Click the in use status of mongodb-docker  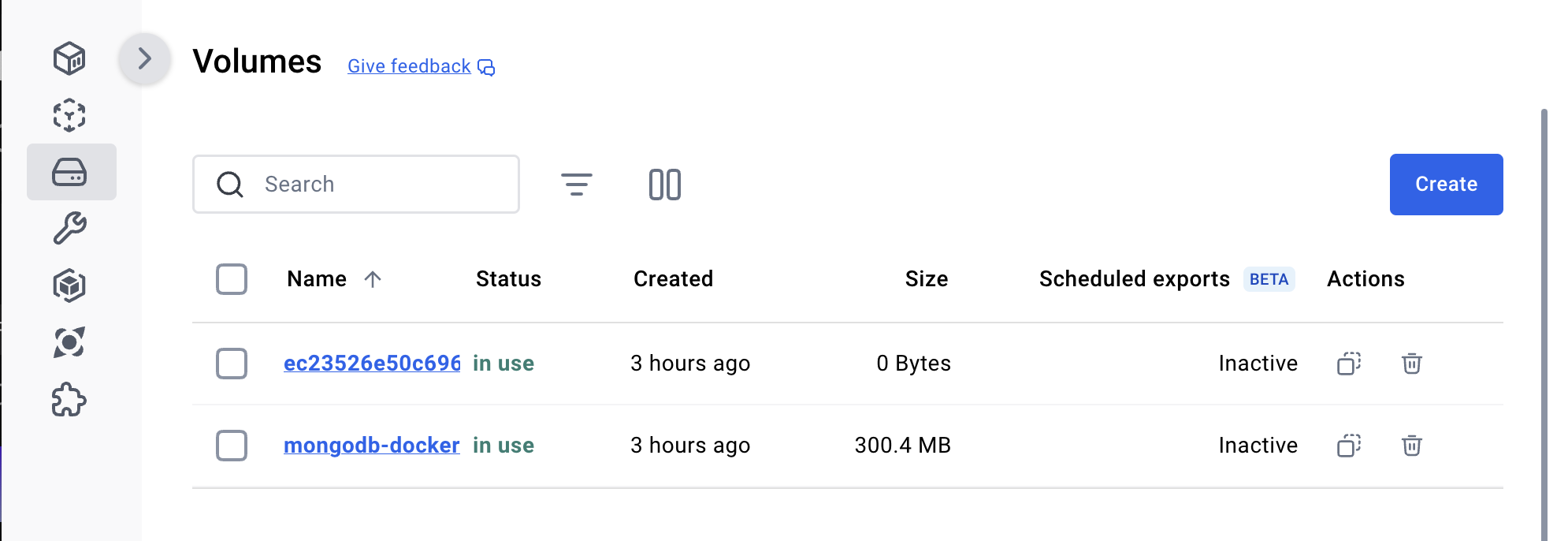click(x=503, y=446)
